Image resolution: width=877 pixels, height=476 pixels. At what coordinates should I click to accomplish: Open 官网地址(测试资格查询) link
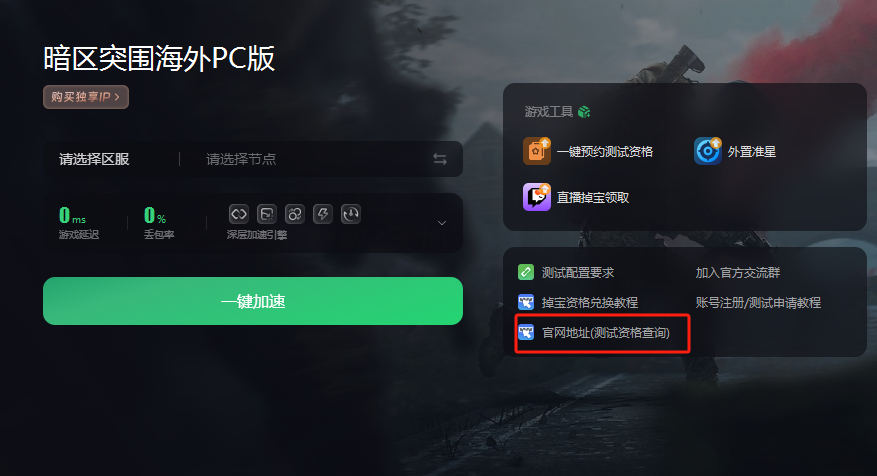[x=606, y=333]
